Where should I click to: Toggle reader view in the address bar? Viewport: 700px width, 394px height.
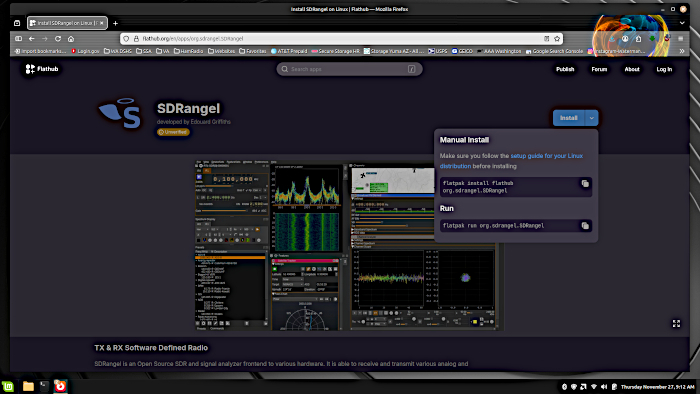pyautogui.click(x=546, y=39)
